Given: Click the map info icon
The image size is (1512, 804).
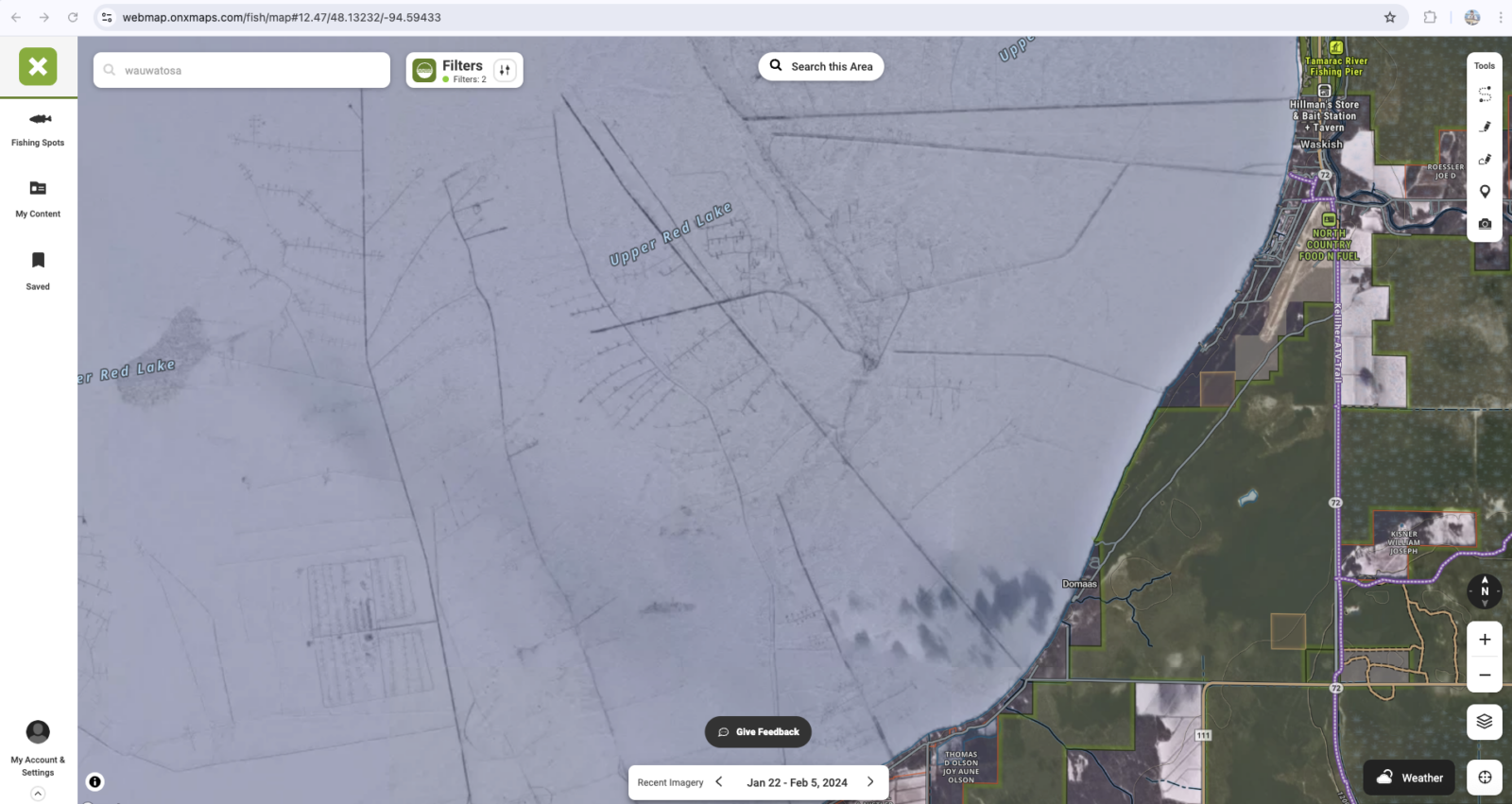Looking at the screenshot, I should pos(94,781).
